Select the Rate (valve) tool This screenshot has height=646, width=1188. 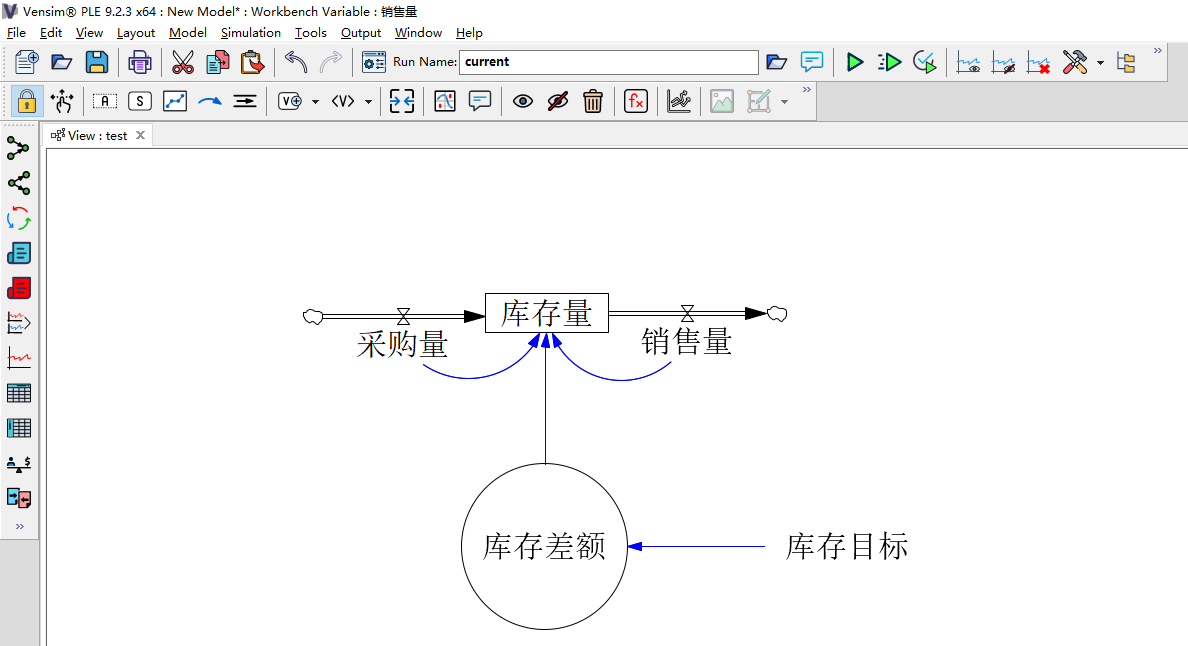coord(243,101)
